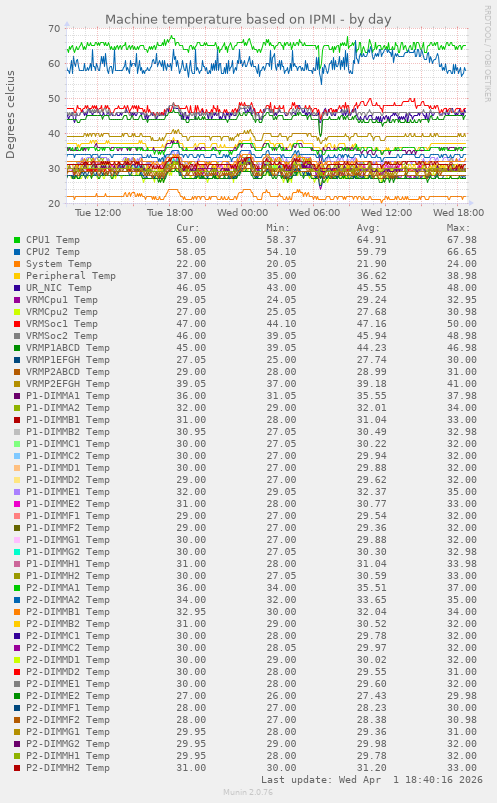Click VRMP2EFGH Temp max value "41.00"
This screenshot has height=803, width=497.
pyautogui.click(x=462, y=384)
